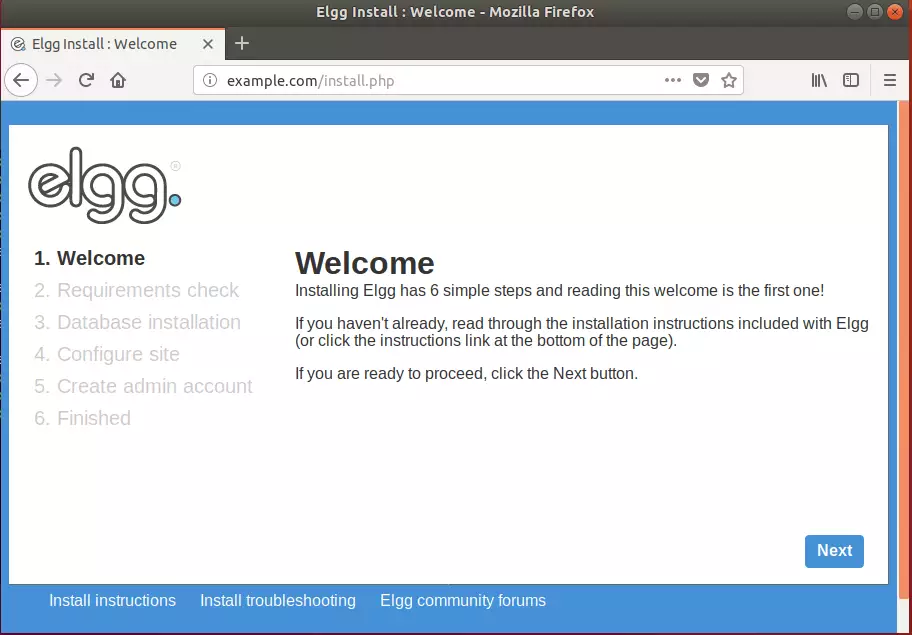
Task: Select step '3. Database installation'
Action: coord(137,322)
